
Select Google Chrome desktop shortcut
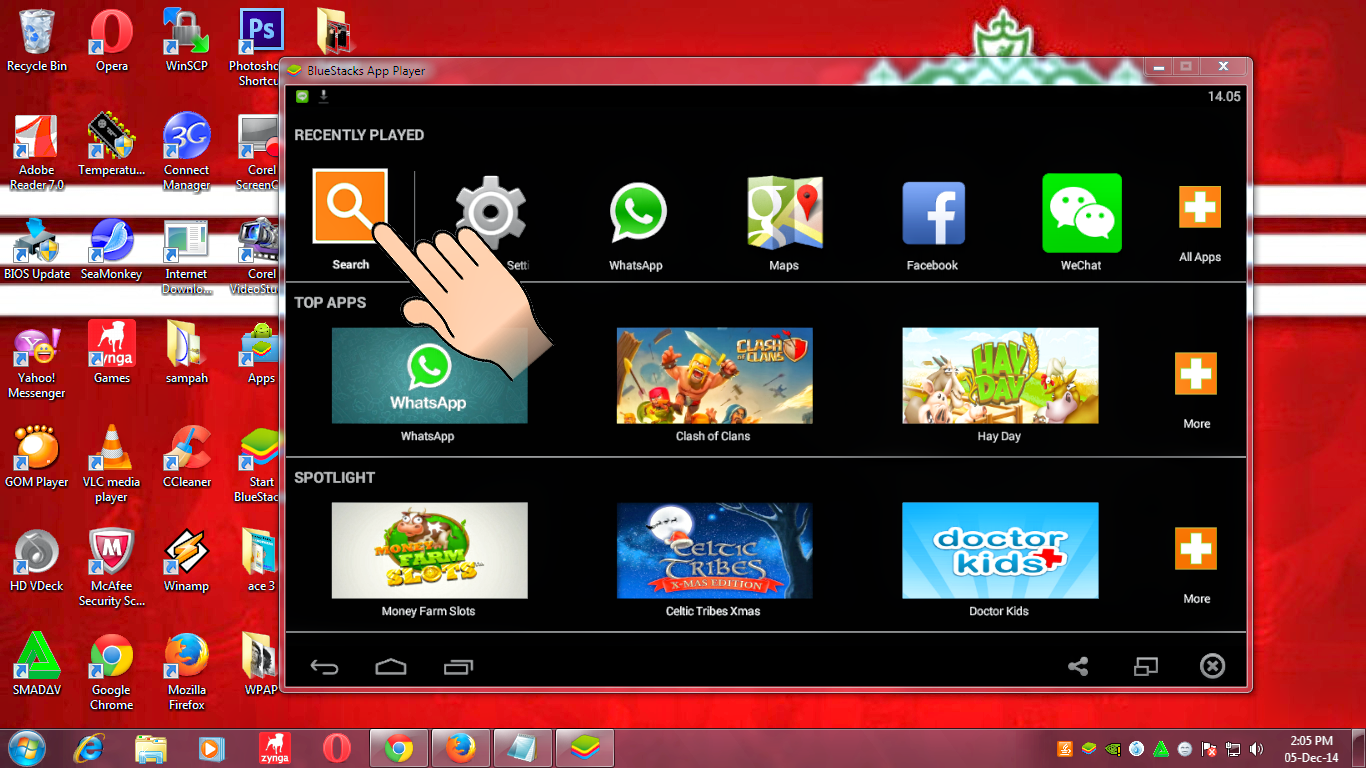tap(112, 672)
